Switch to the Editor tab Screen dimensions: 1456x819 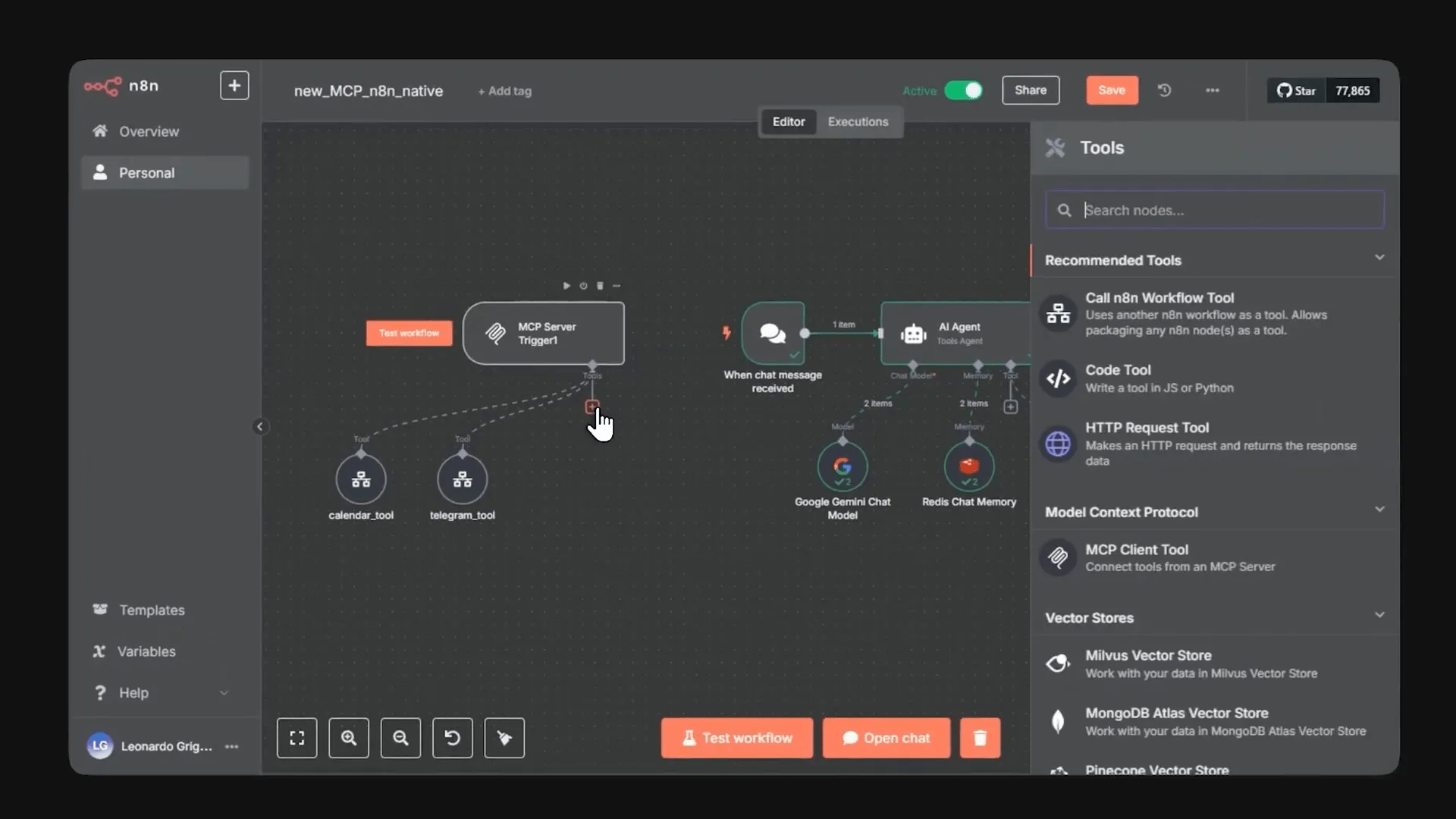click(789, 121)
